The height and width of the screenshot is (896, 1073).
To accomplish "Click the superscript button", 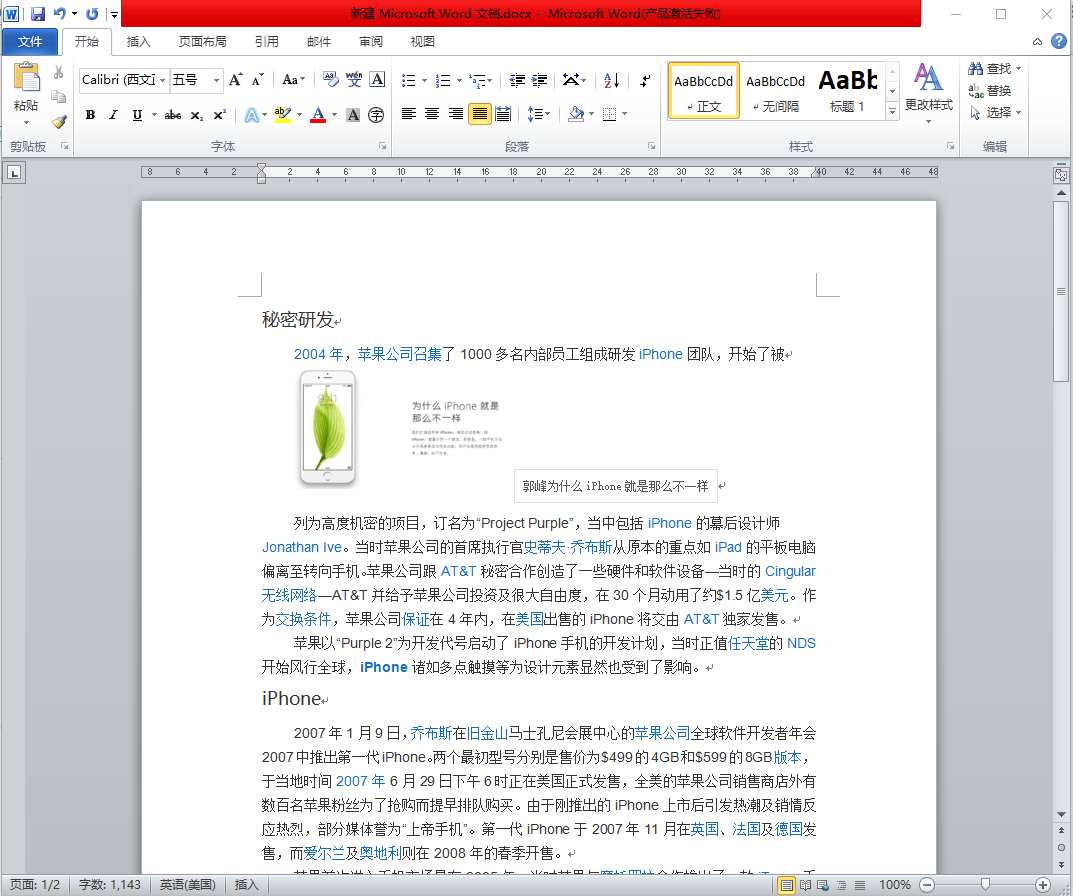I will coord(219,115).
